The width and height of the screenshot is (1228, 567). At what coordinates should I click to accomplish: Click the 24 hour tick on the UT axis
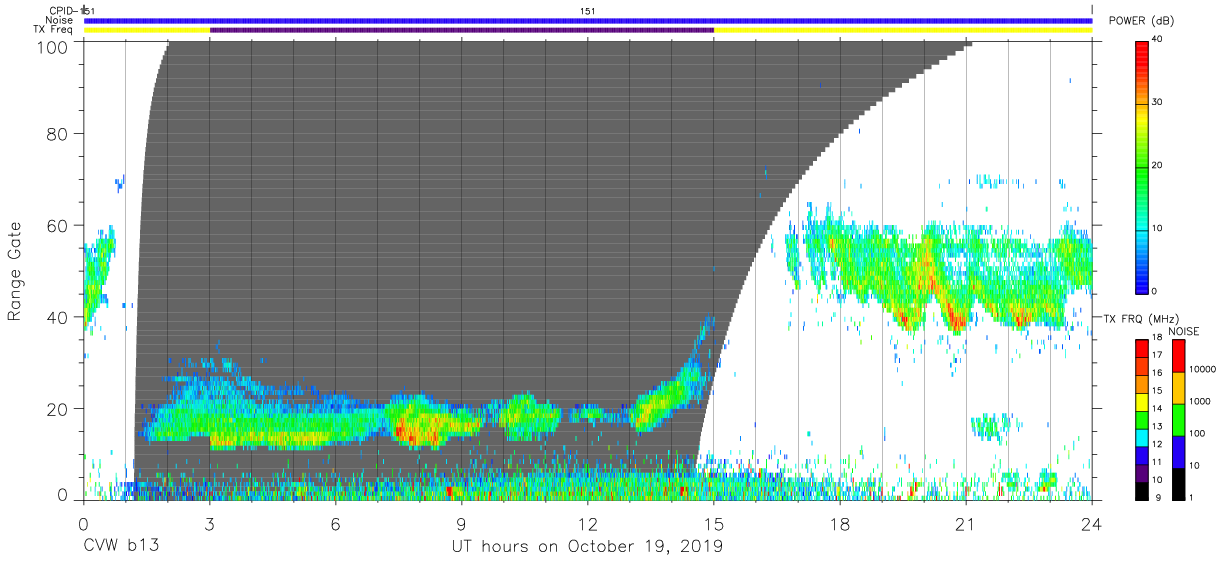pos(1092,524)
